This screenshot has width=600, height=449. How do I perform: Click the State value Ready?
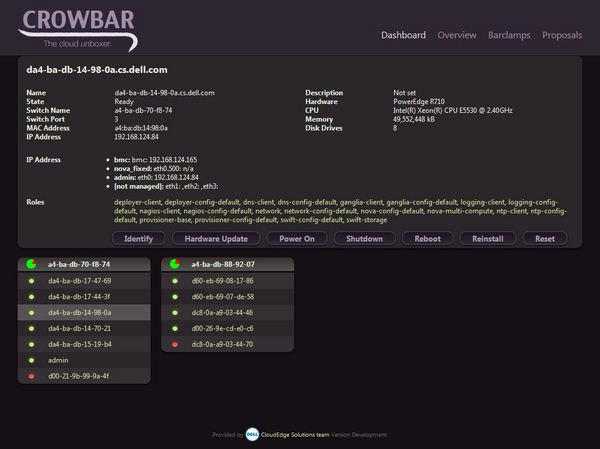[x=124, y=101]
